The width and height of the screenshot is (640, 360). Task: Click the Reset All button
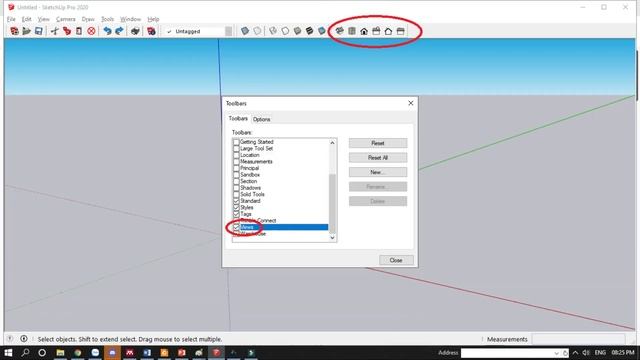378,158
